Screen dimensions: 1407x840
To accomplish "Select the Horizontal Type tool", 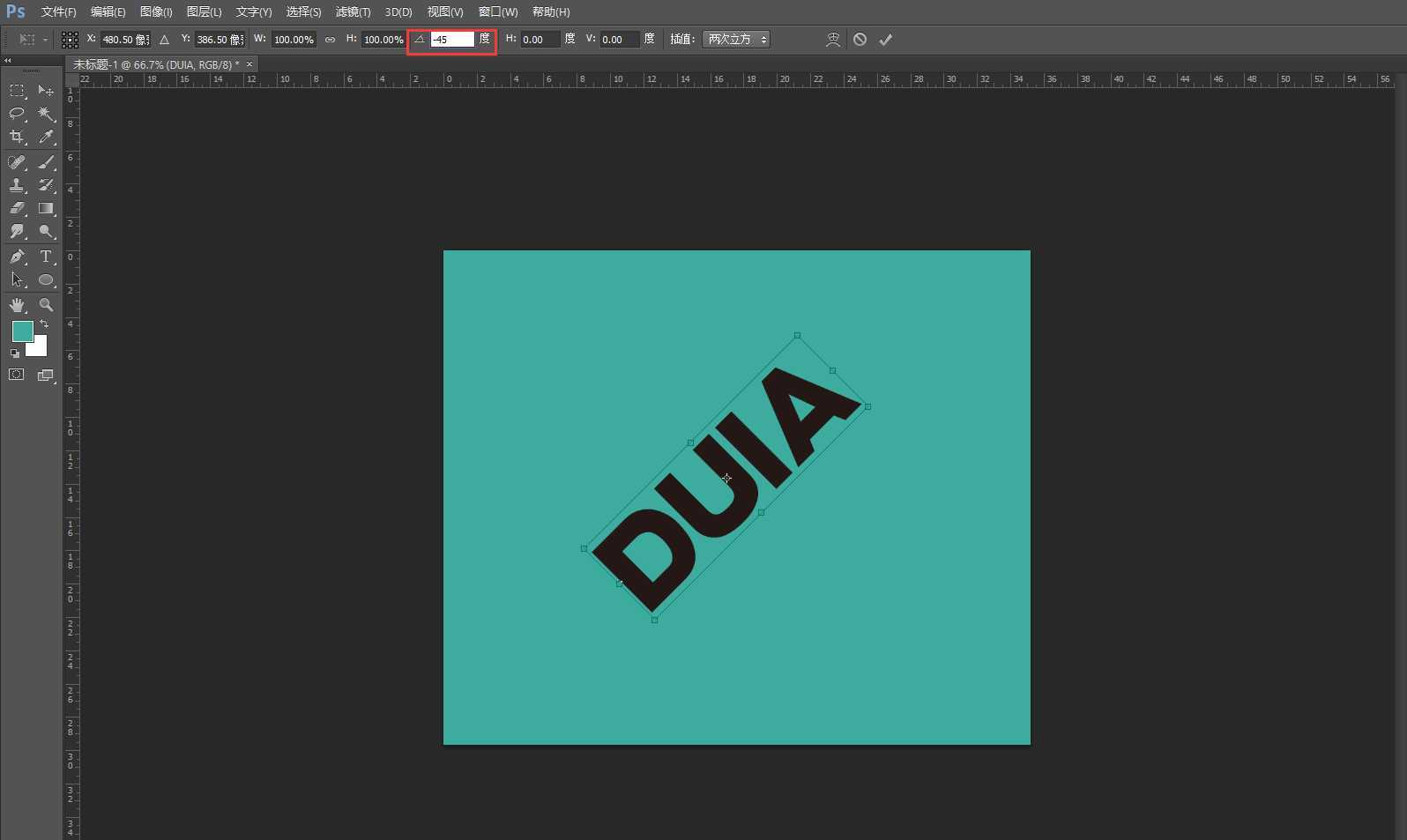I will [x=46, y=256].
